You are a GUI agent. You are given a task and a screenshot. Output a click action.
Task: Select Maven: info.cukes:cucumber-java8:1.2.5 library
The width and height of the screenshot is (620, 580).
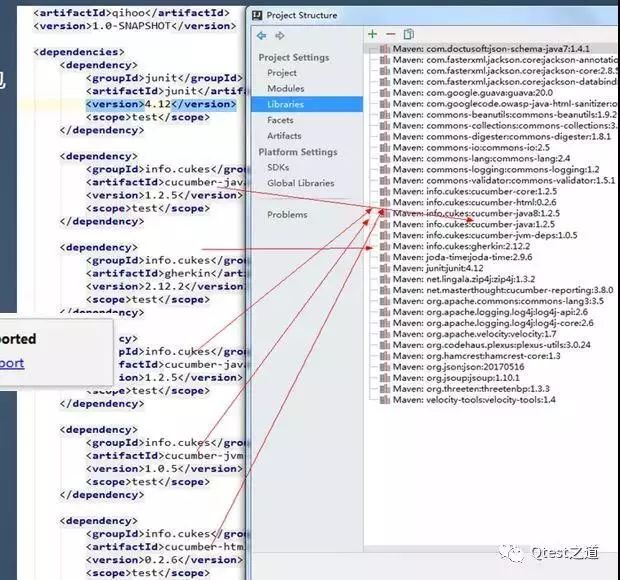(x=476, y=213)
